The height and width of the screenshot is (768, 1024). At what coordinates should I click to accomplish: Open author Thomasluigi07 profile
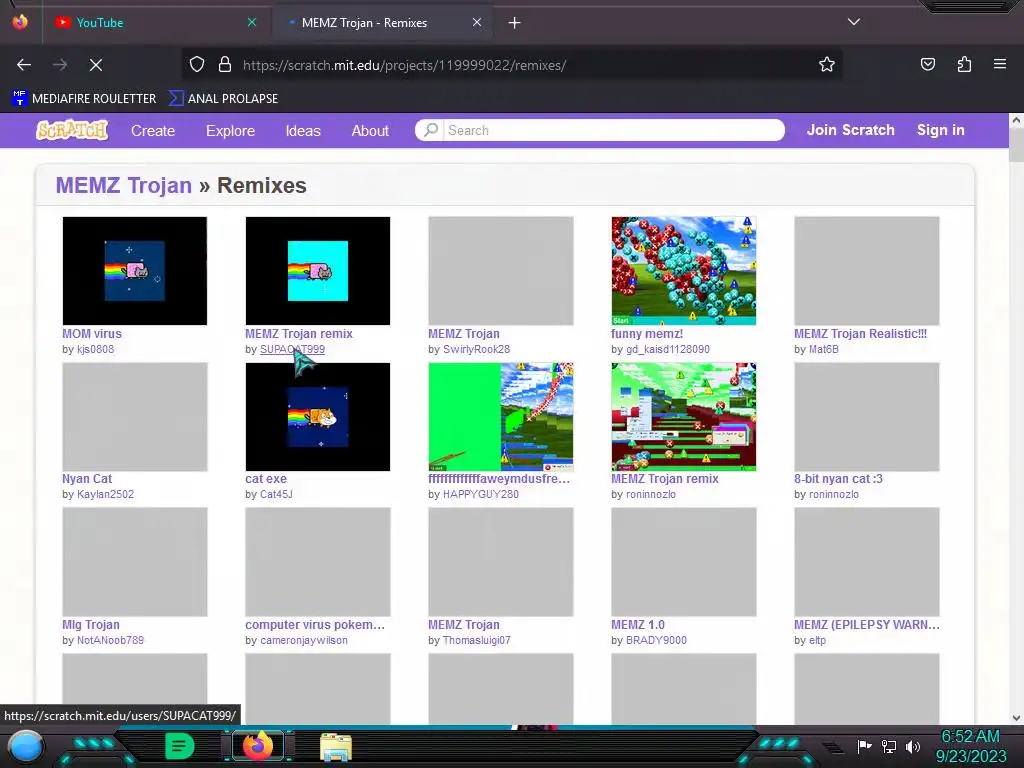coord(477,641)
